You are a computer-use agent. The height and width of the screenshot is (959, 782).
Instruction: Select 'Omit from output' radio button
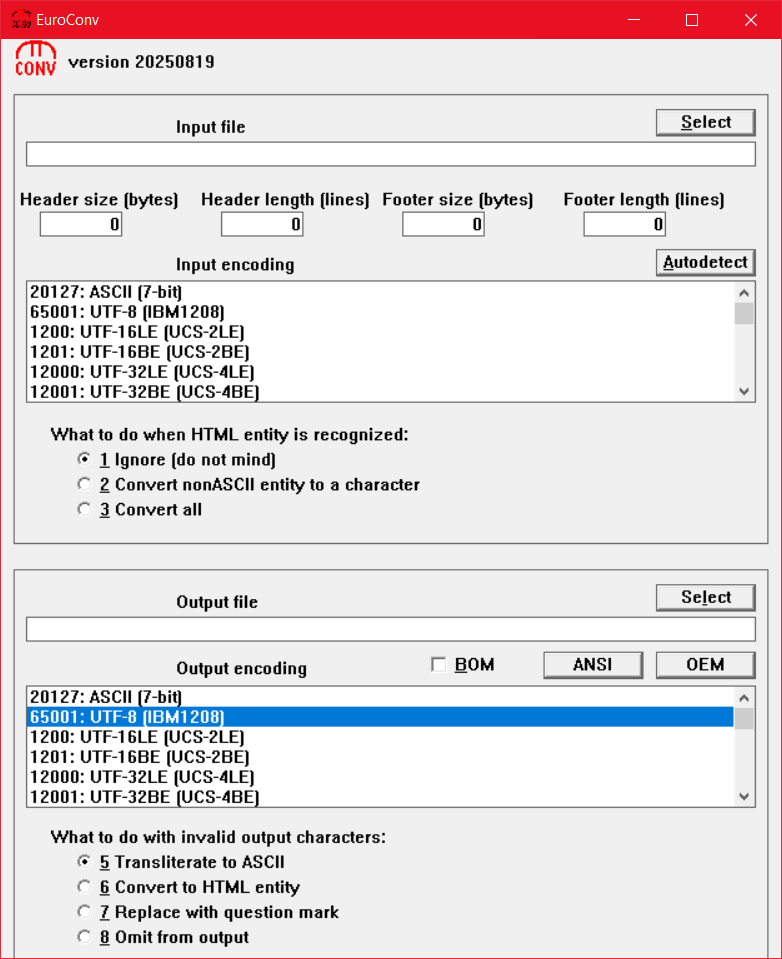click(x=84, y=938)
